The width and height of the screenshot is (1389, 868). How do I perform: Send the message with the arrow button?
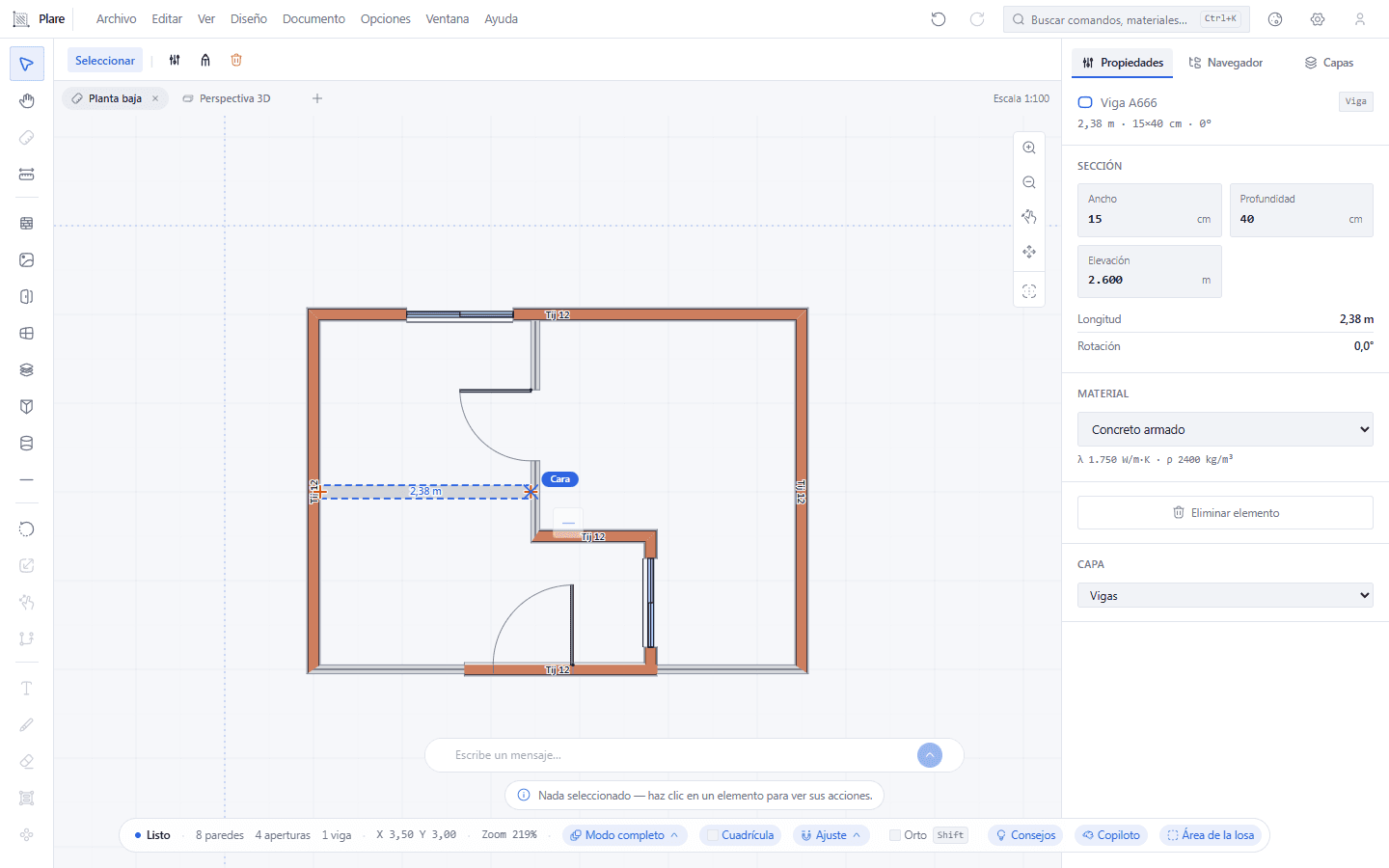[x=930, y=755]
